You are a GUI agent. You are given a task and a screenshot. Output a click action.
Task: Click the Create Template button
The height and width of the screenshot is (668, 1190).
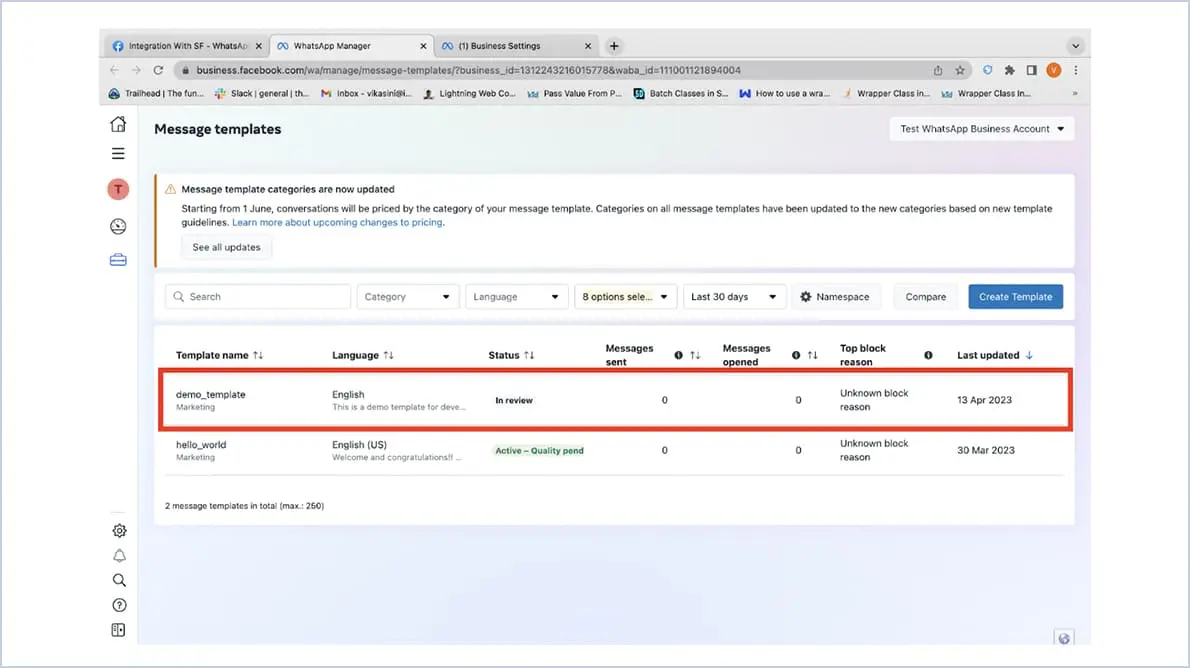pyautogui.click(x=1015, y=297)
